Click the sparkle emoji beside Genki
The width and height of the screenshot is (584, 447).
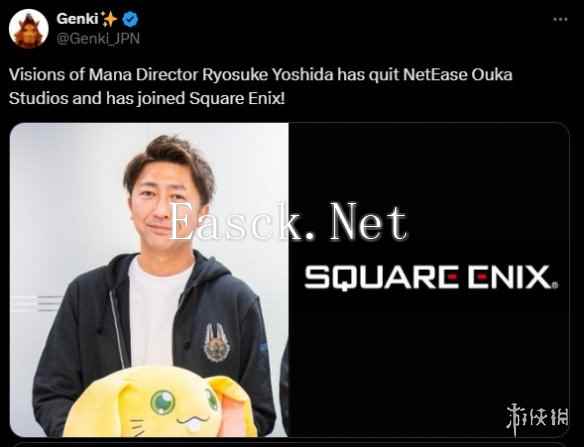(x=110, y=19)
